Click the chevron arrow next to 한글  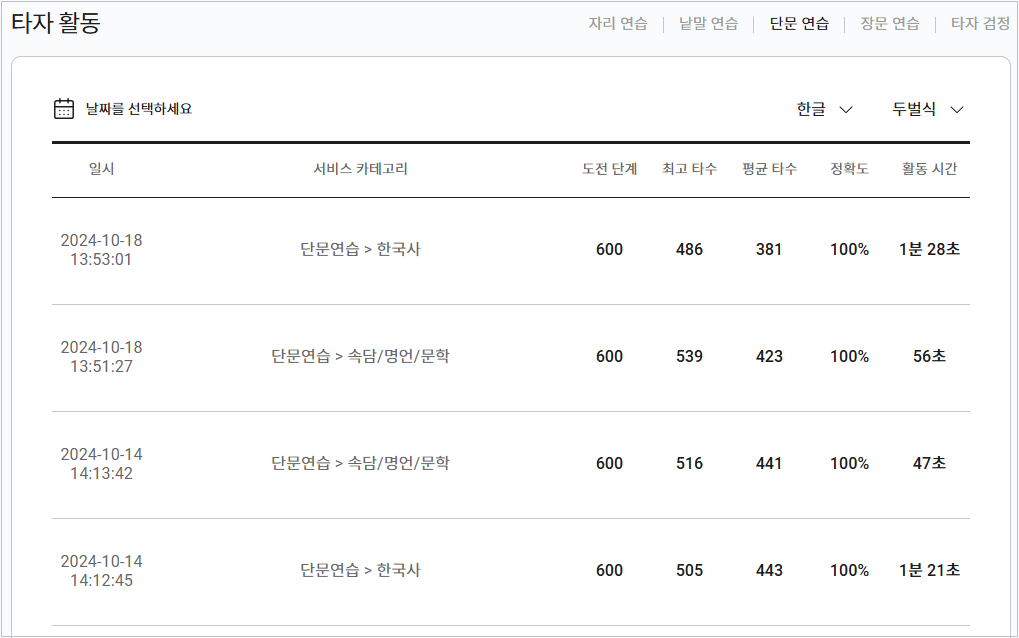(x=845, y=110)
